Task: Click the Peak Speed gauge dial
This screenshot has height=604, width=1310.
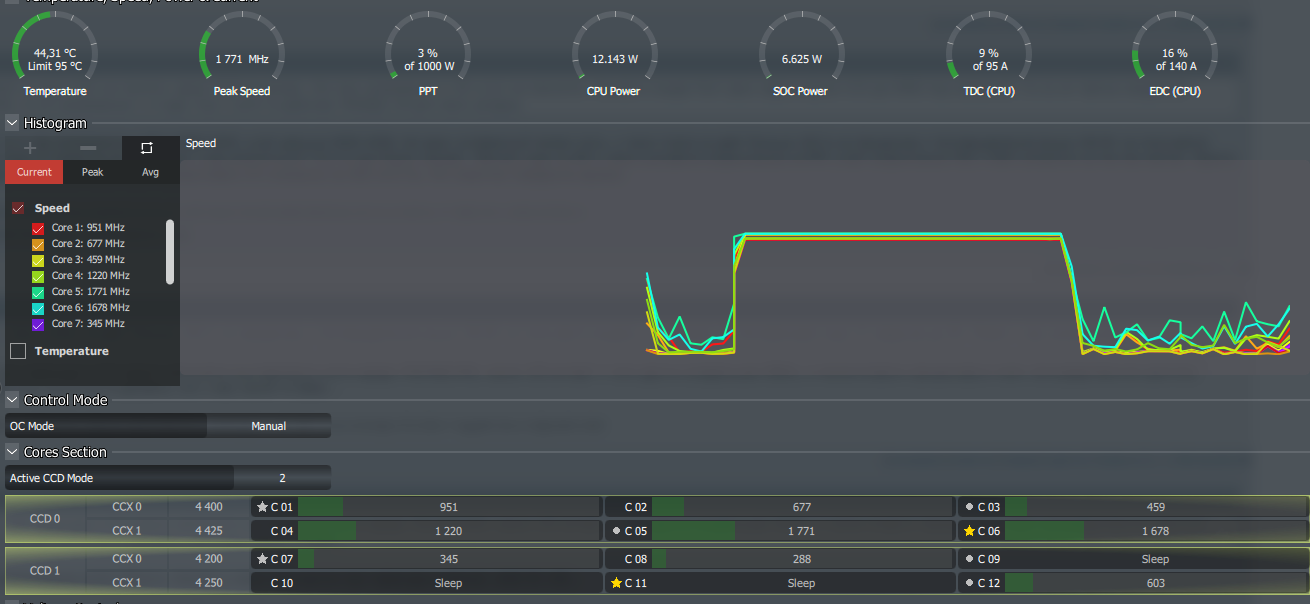Action: (x=242, y=52)
